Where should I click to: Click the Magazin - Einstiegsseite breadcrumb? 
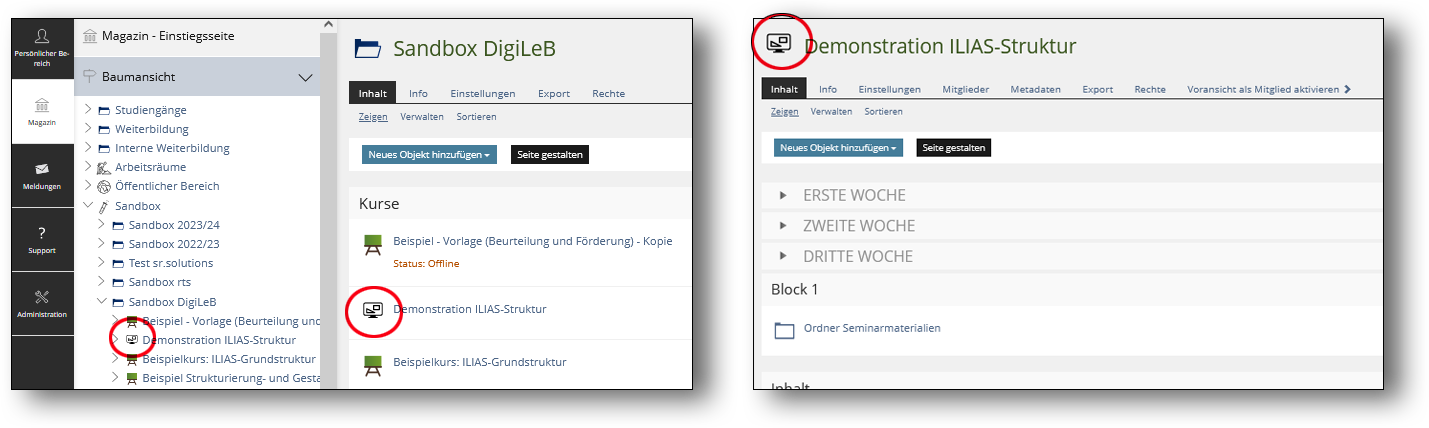point(168,36)
